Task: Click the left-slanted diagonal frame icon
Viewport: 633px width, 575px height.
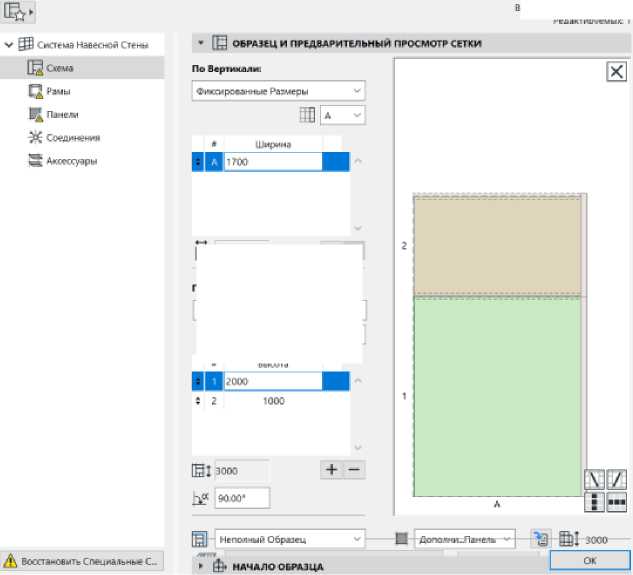Action: pos(594,479)
